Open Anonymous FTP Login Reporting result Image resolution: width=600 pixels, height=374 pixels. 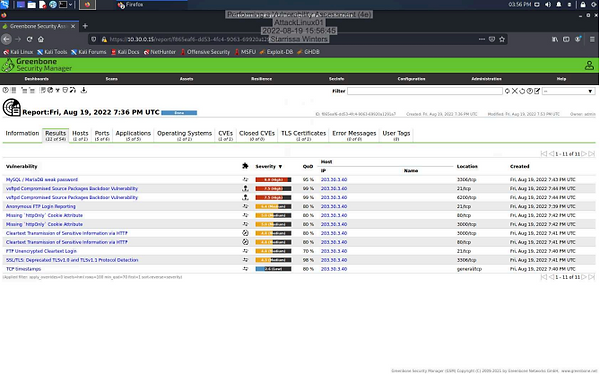[41, 206]
